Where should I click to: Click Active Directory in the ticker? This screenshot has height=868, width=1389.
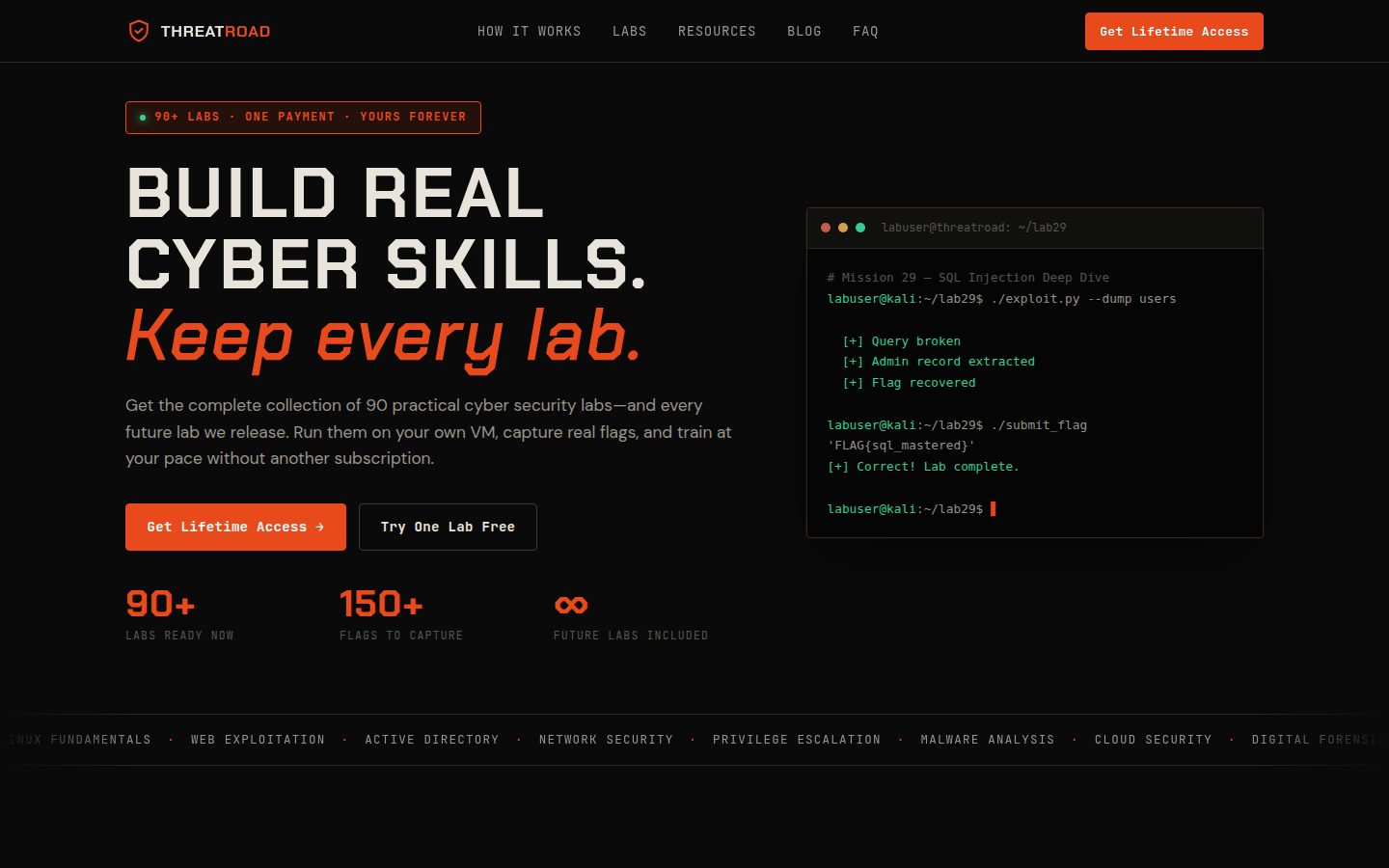[x=432, y=740]
